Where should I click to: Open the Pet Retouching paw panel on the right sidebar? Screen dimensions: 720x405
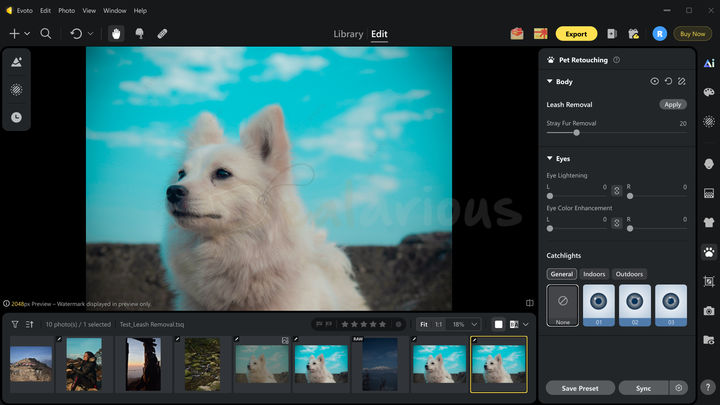tap(709, 252)
